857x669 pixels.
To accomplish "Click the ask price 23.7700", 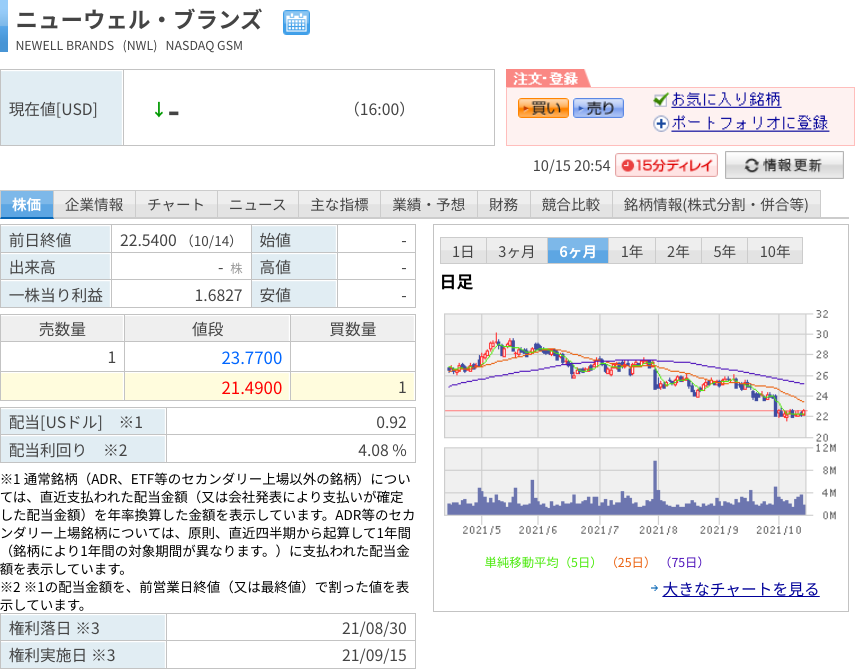I will click(x=251, y=357).
